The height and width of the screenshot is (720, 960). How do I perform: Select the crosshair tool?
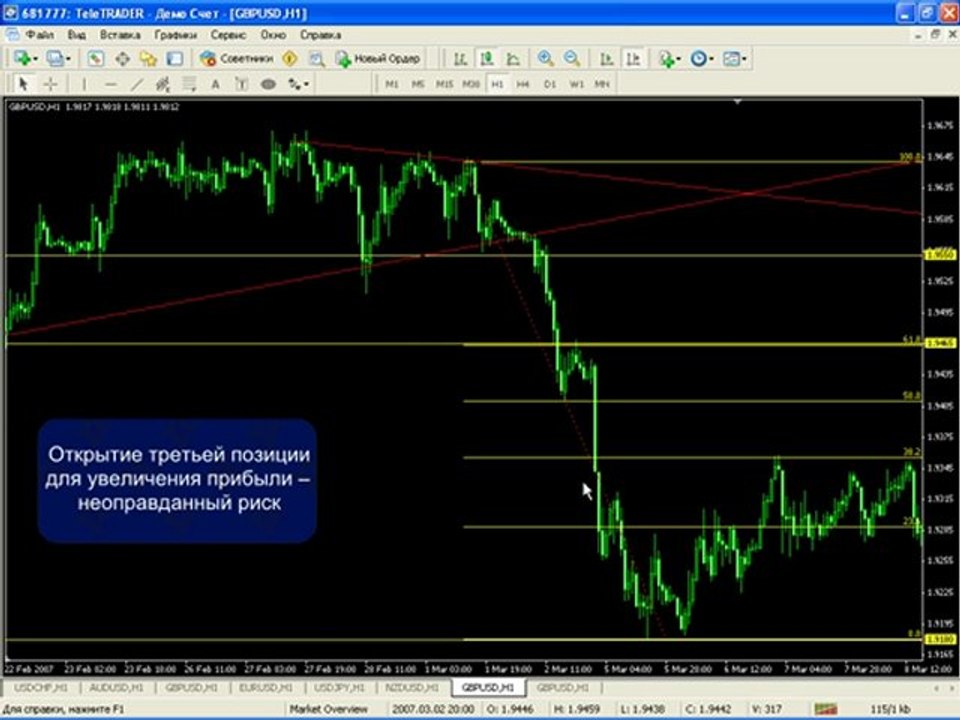pyautogui.click(x=50, y=84)
